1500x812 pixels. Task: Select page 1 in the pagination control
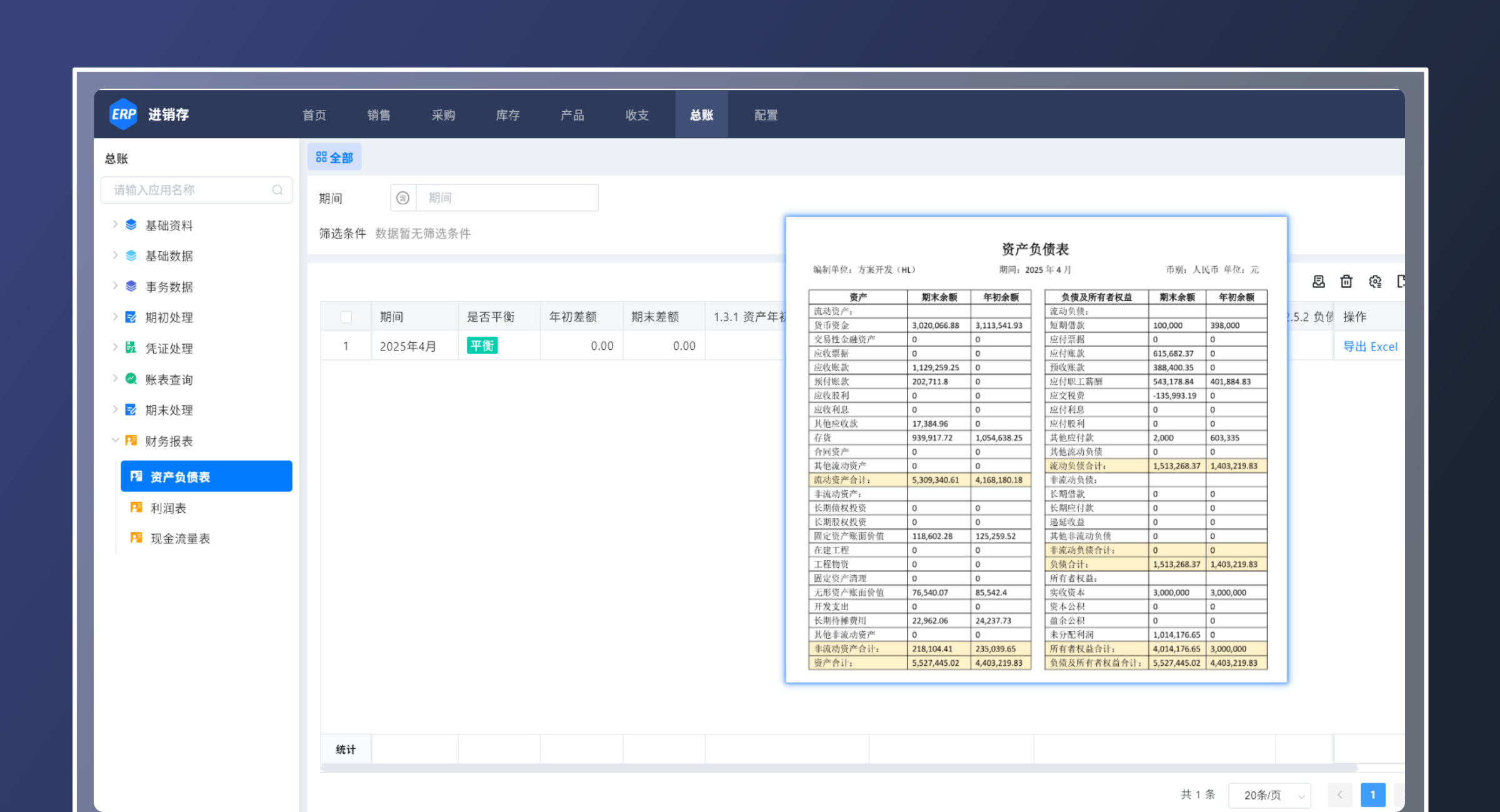[x=1372, y=795]
